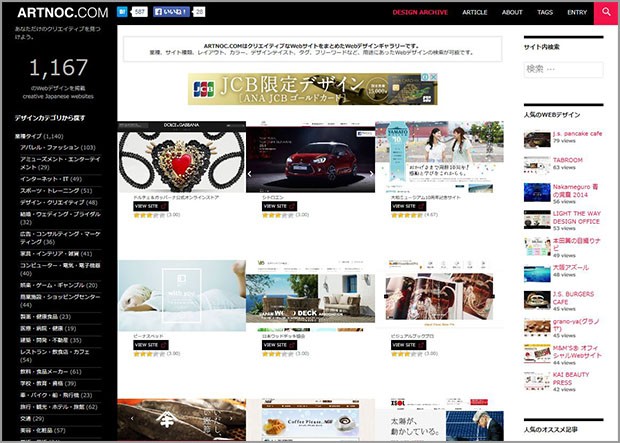Select the 飲料・食品メーカー (61) category
620x443 pixels.
pyautogui.click(x=51, y=372)
